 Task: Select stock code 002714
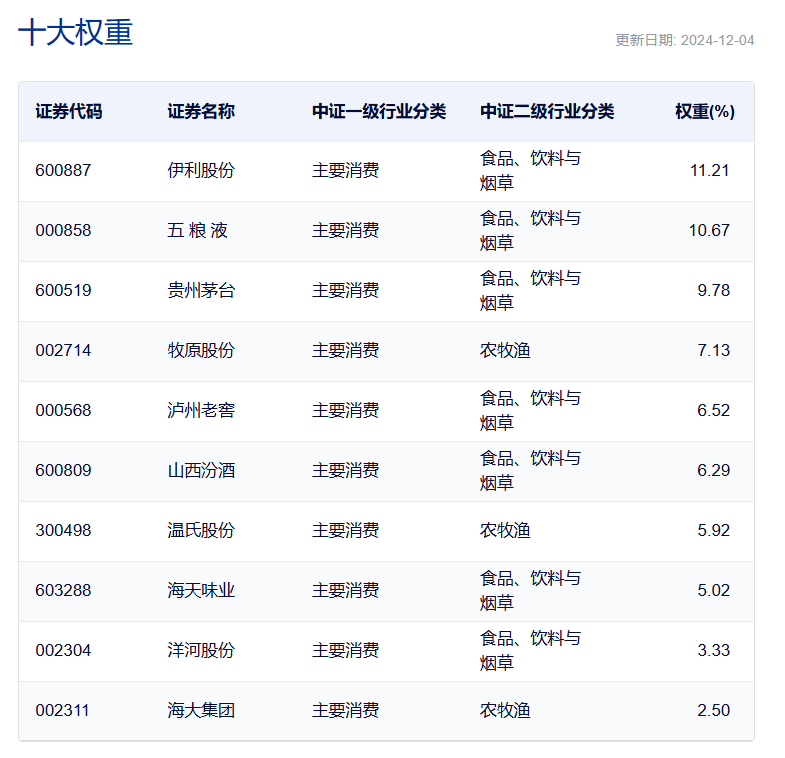click(63, 351)
